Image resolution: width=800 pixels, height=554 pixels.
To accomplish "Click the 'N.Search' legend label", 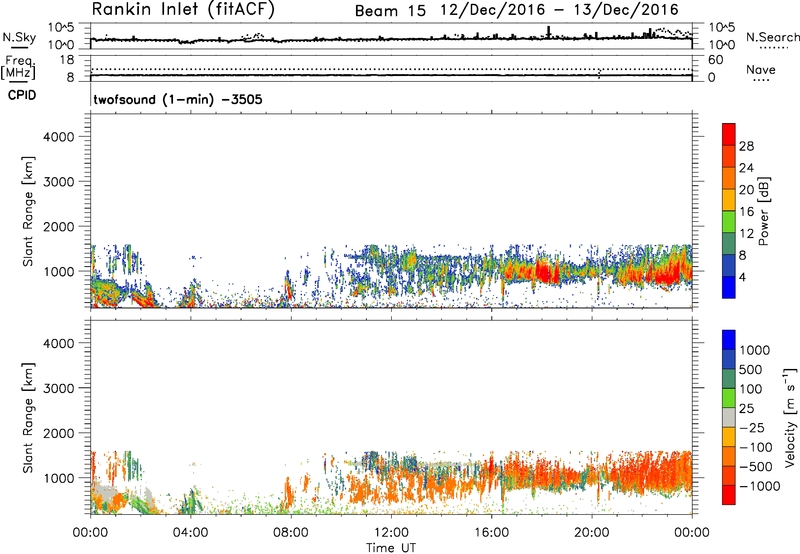I will (x=772, y=37).
